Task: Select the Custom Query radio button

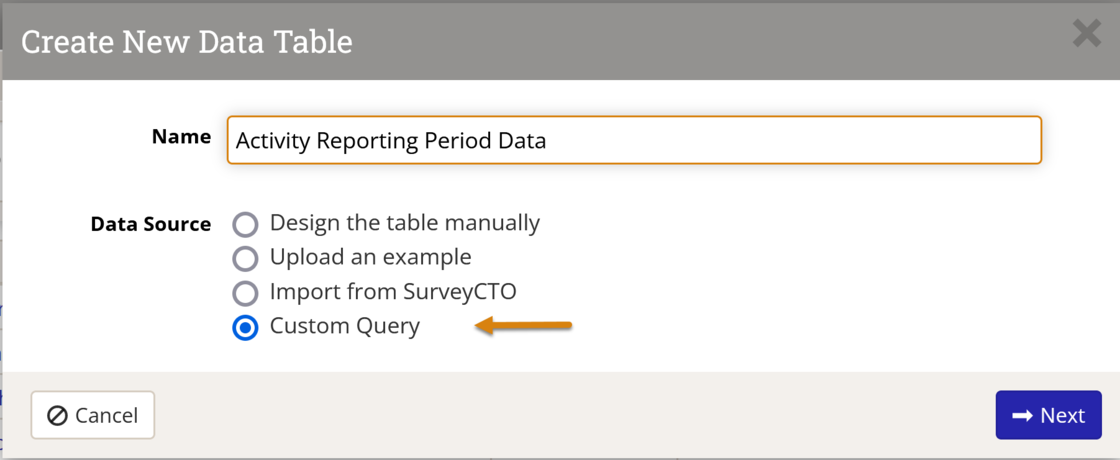Action: pos(245,328)
